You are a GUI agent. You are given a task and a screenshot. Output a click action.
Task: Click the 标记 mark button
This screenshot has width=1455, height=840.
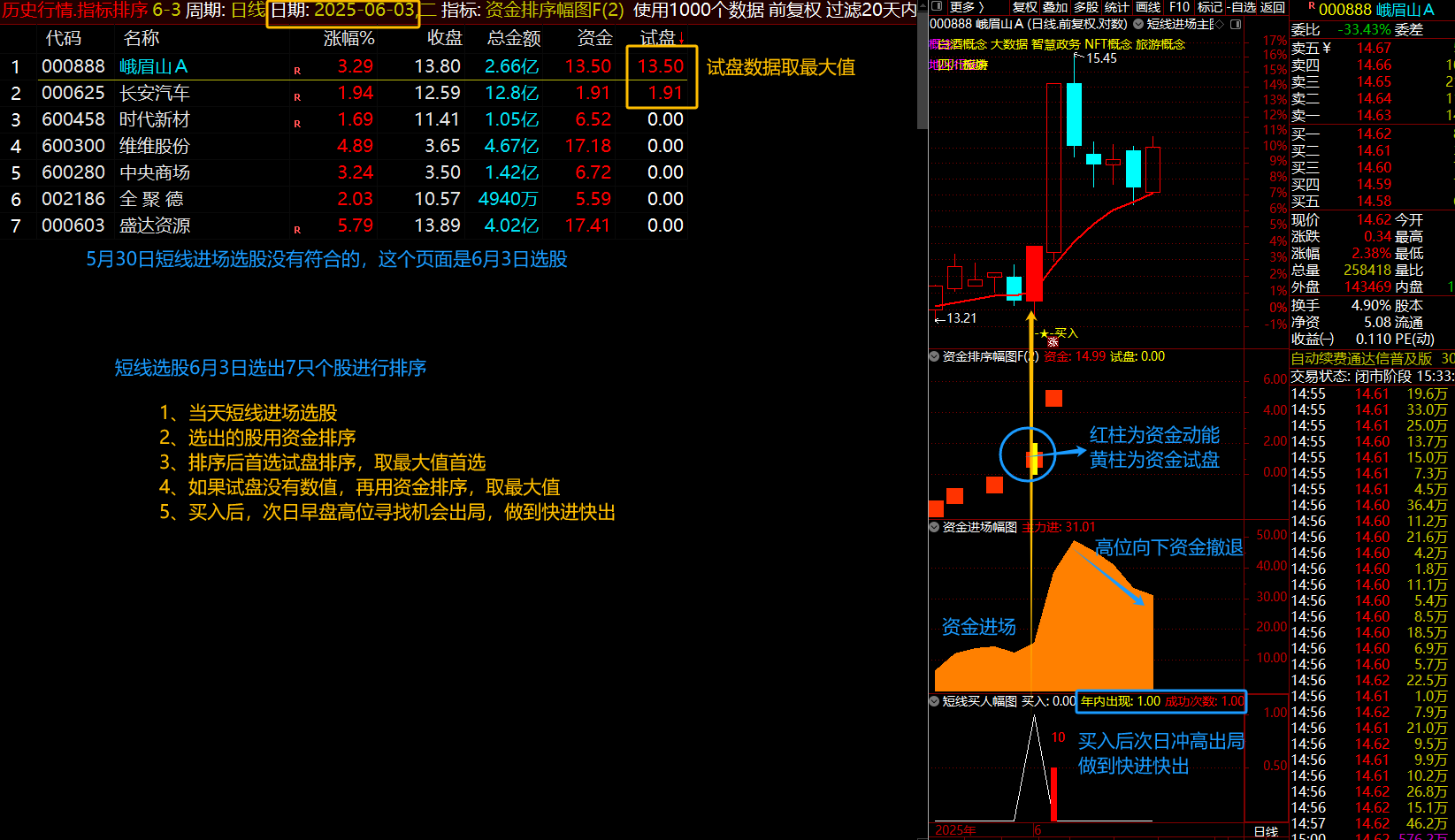click(x=1209, y=7)
